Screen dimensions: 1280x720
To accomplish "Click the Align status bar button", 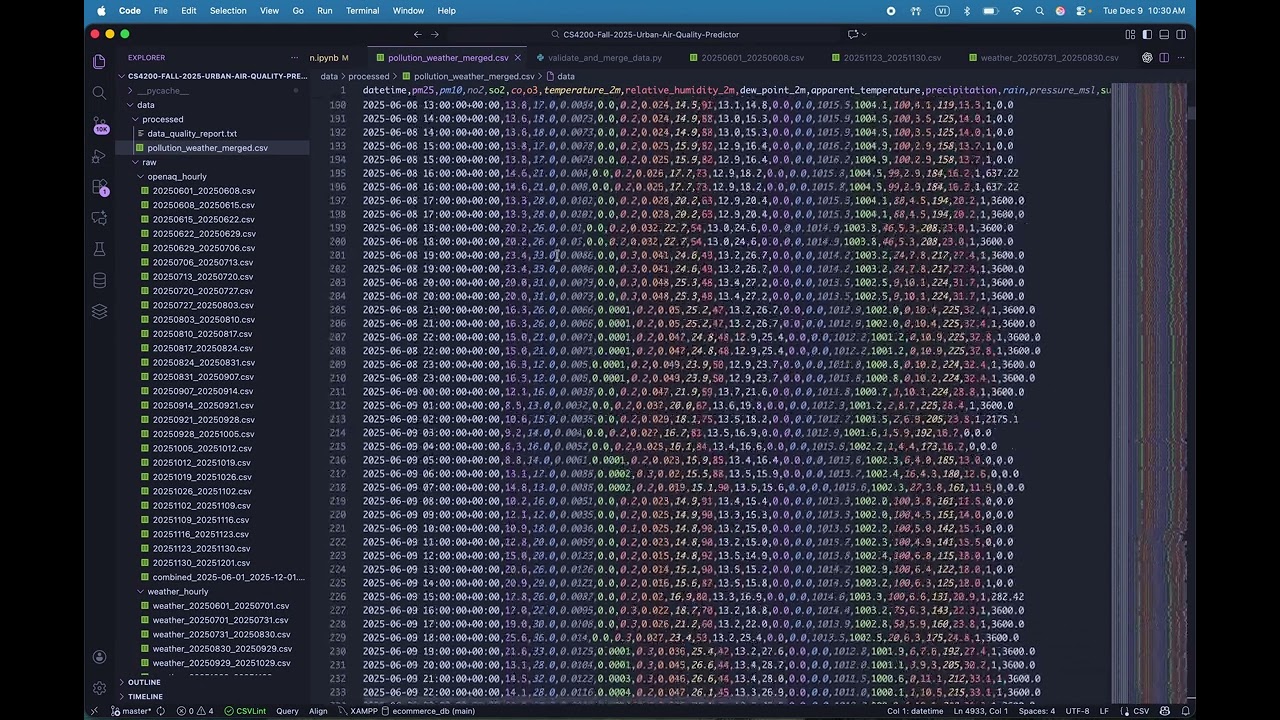I will tap(318, 711).
